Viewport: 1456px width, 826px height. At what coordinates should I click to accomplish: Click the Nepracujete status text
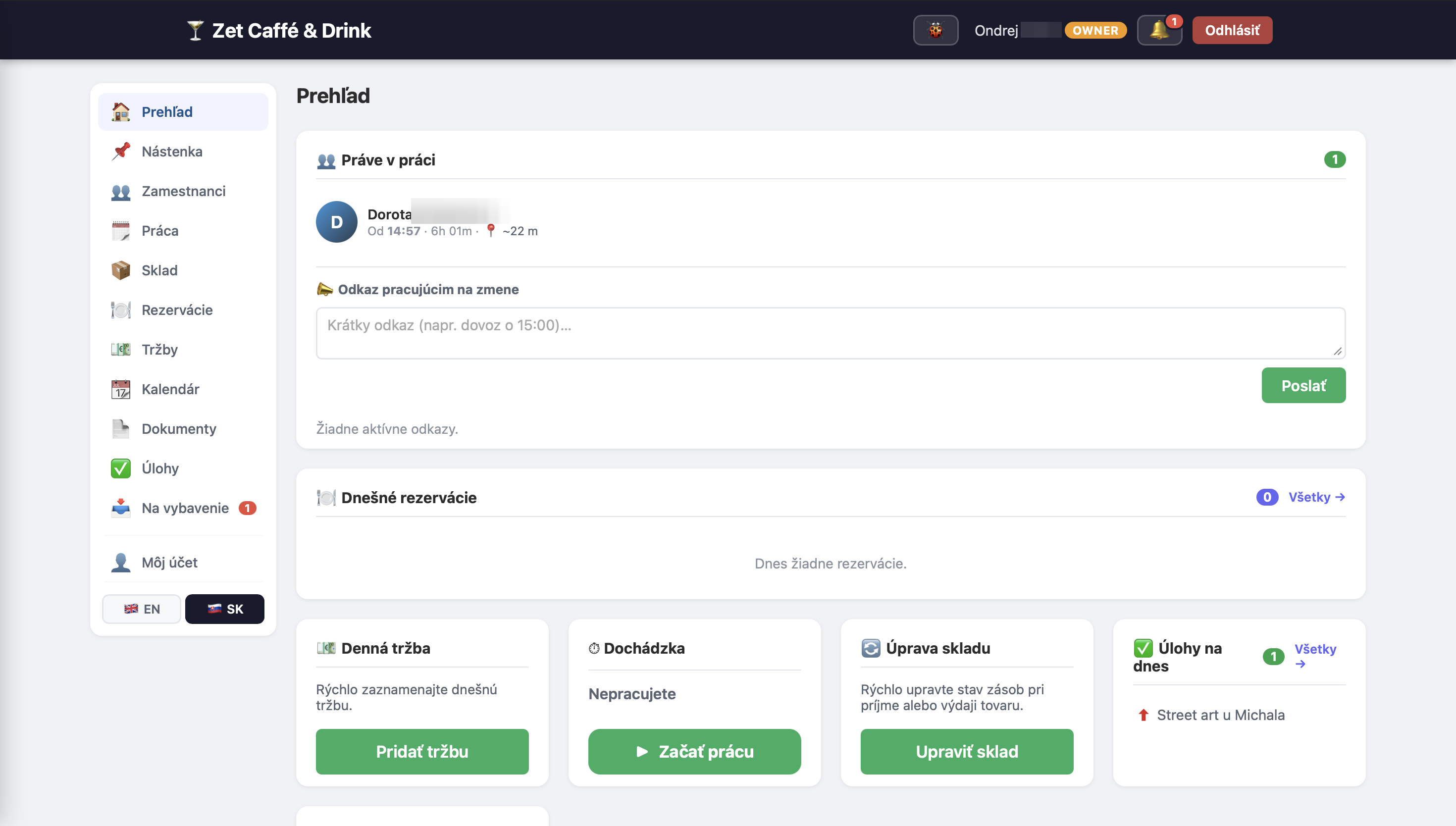[x=632, y=694]
